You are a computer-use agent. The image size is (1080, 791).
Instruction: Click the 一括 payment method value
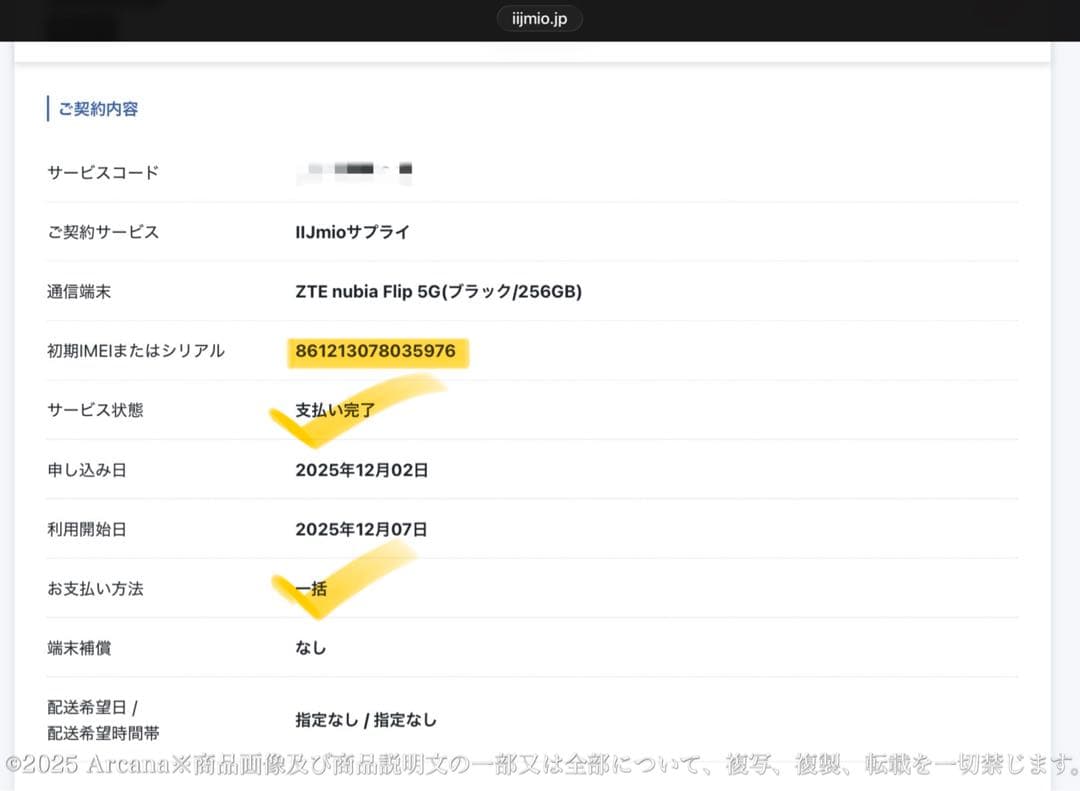point(312,588)
